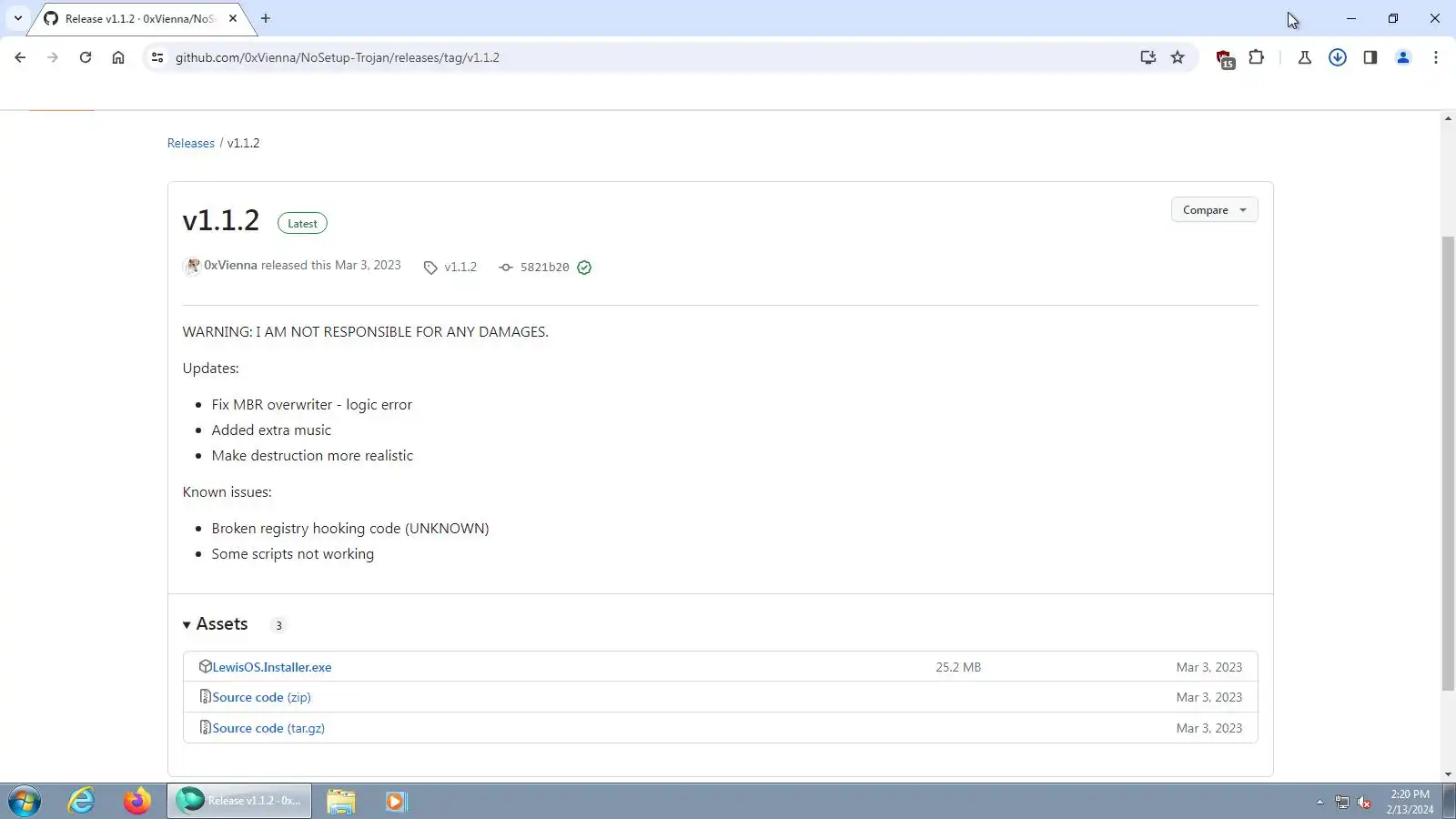This screenshot has width=1456, height=819.
Task: Click the WARNING disclaimer line
Action: coord(366,332)
